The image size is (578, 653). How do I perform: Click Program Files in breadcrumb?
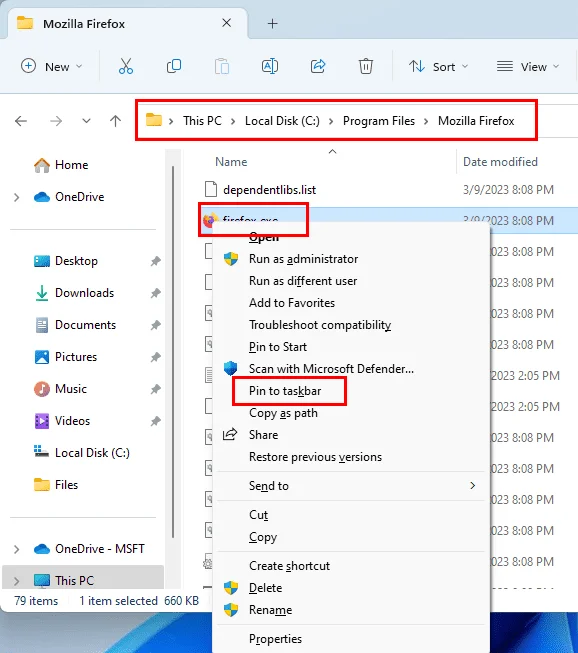click(x=379, y=121)
